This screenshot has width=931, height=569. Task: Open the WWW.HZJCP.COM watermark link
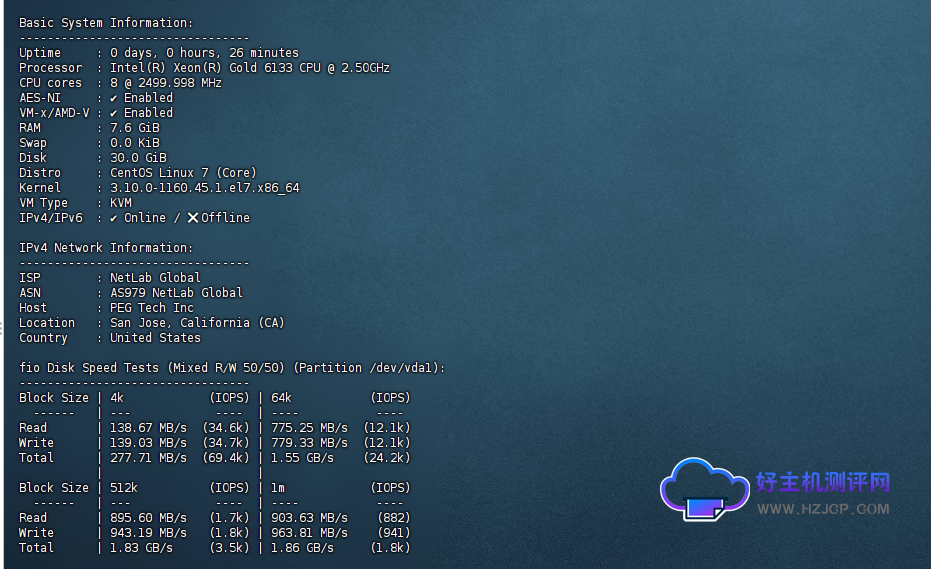(822, 509)
